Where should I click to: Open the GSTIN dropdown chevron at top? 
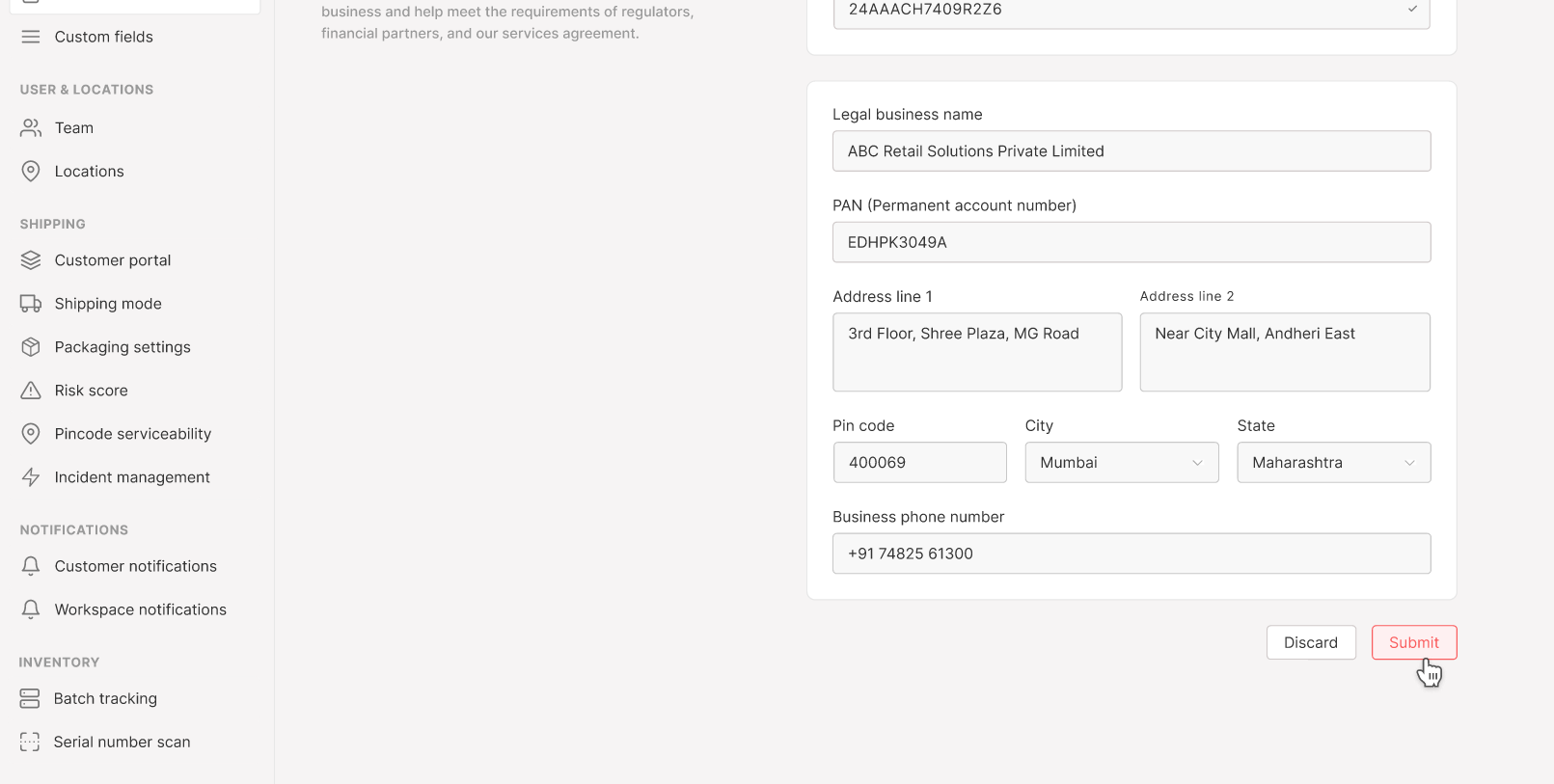tap(1412, 10)
